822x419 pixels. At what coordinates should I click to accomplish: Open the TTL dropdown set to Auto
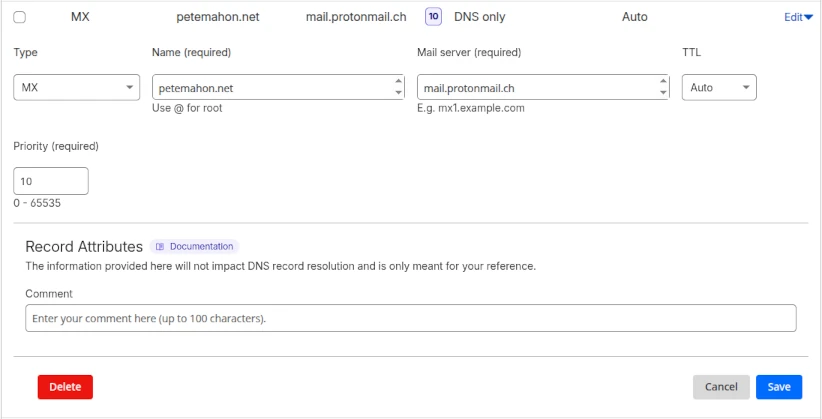point(719,87)
